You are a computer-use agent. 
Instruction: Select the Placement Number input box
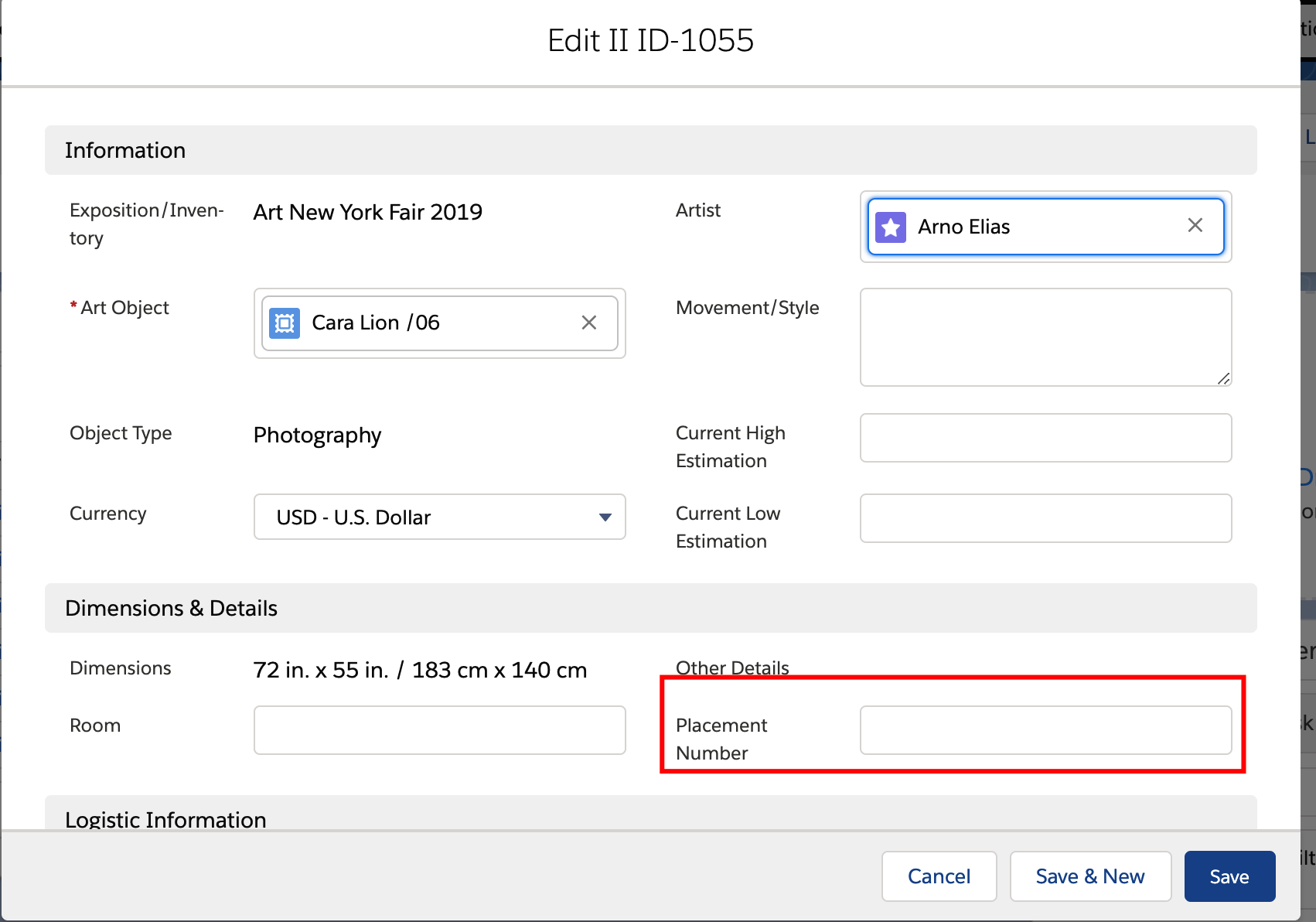click(1045, 729)
